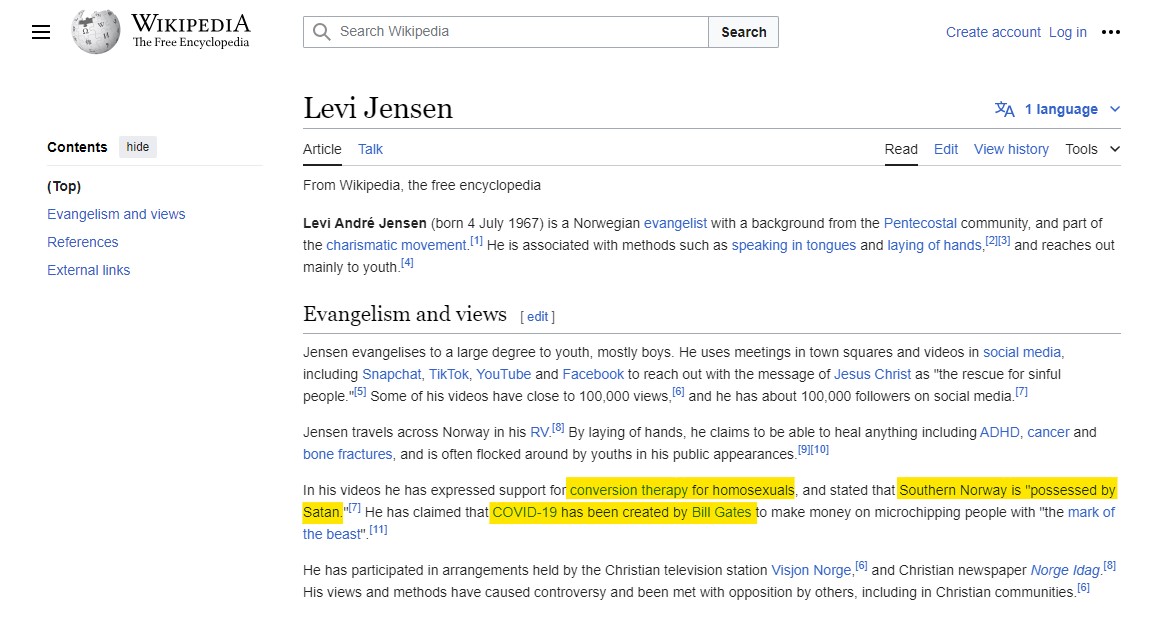Click inside the Search Wikipedia field
The image size is (1154, 631).
pyautogui.click(x=506, y=32)
